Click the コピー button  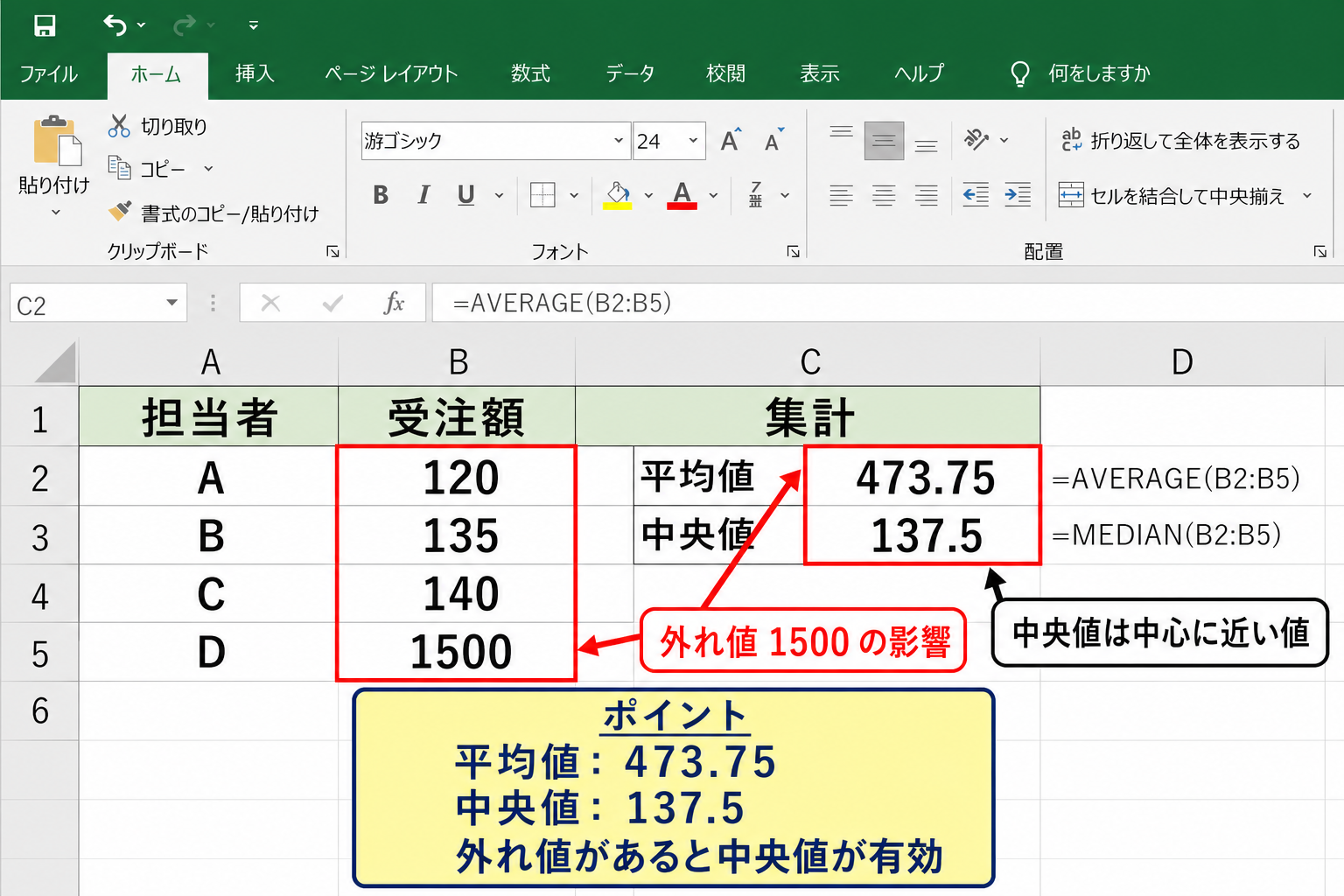tap(147, 168)
